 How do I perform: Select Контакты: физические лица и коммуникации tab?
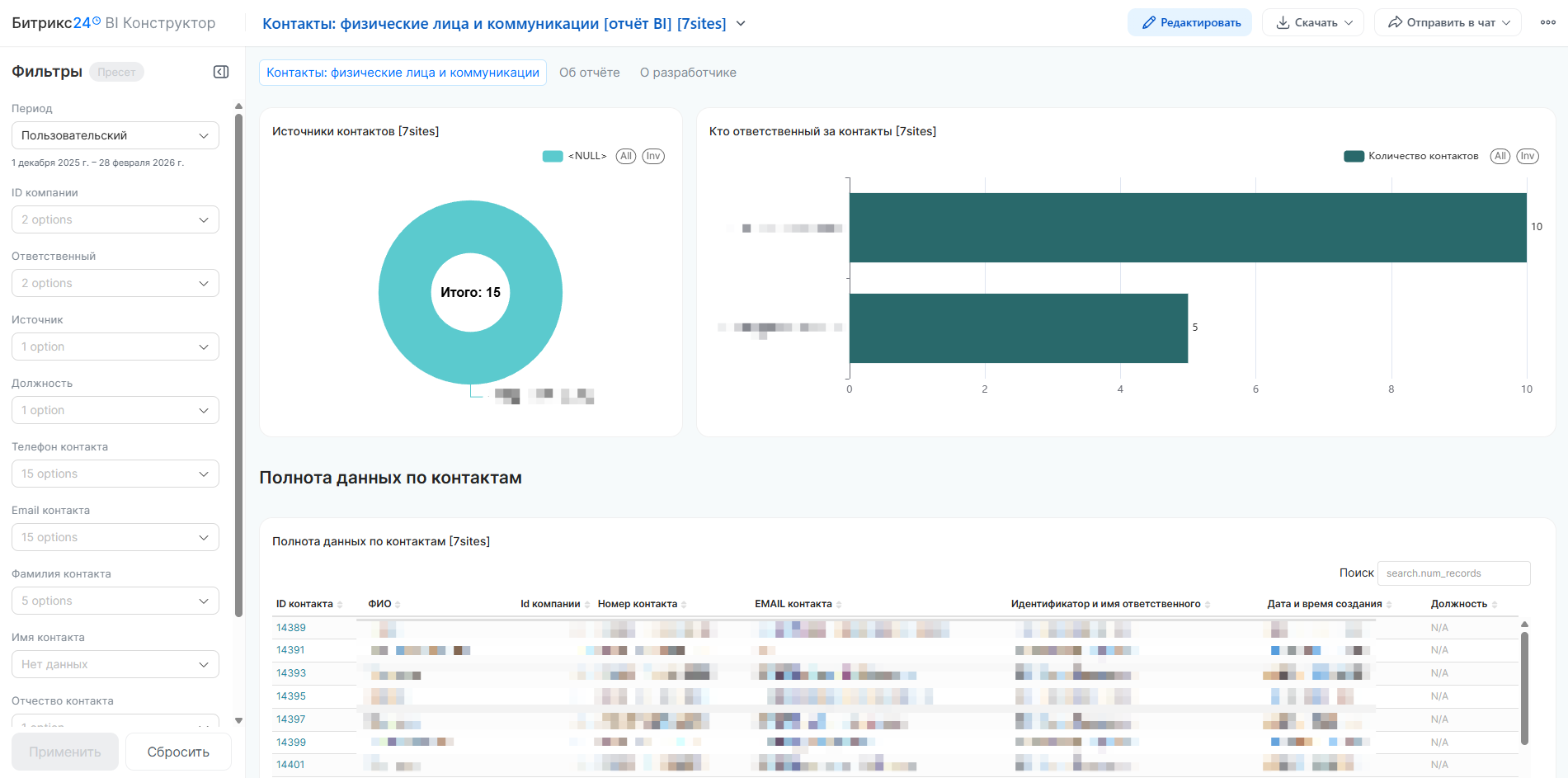point(403,73)
